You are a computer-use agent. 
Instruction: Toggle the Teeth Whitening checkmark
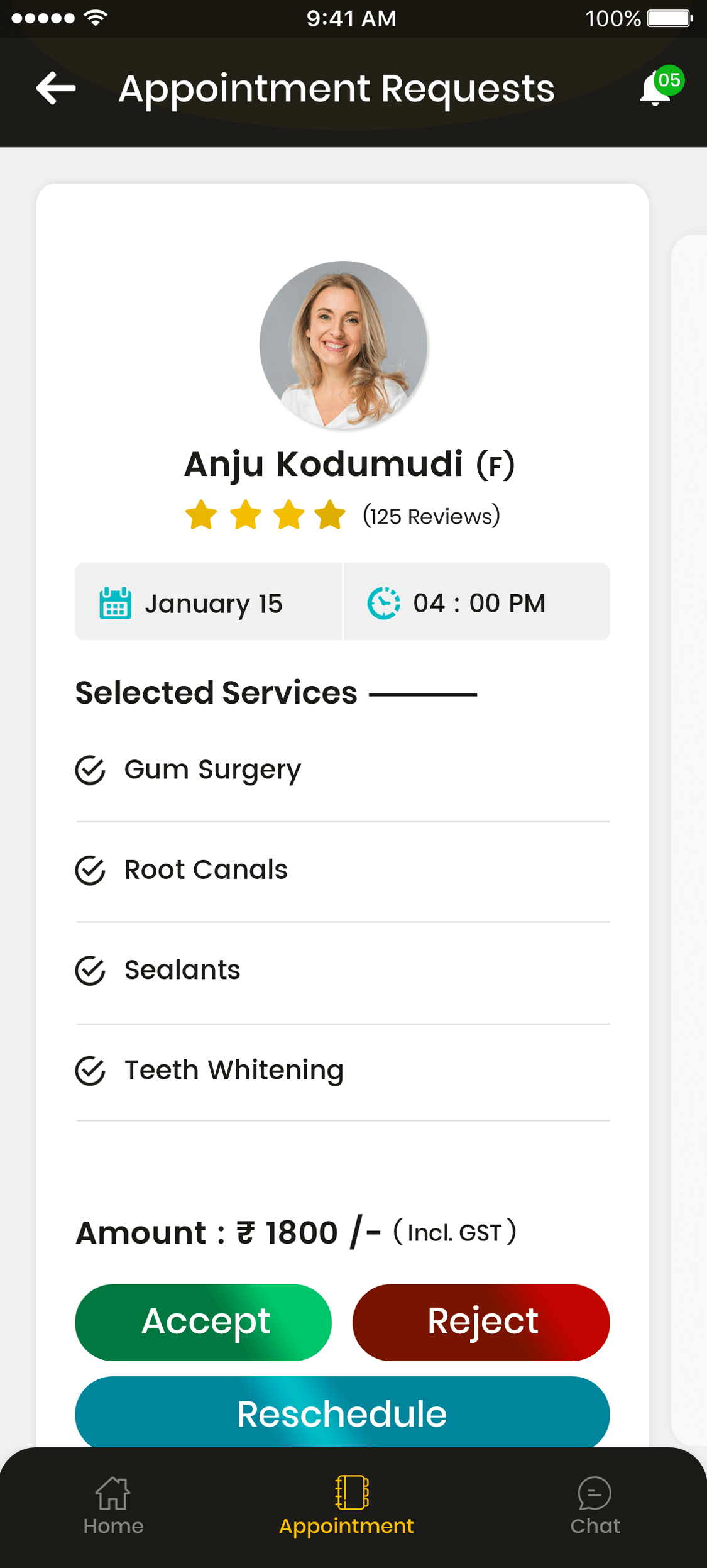pos(90,1071)
